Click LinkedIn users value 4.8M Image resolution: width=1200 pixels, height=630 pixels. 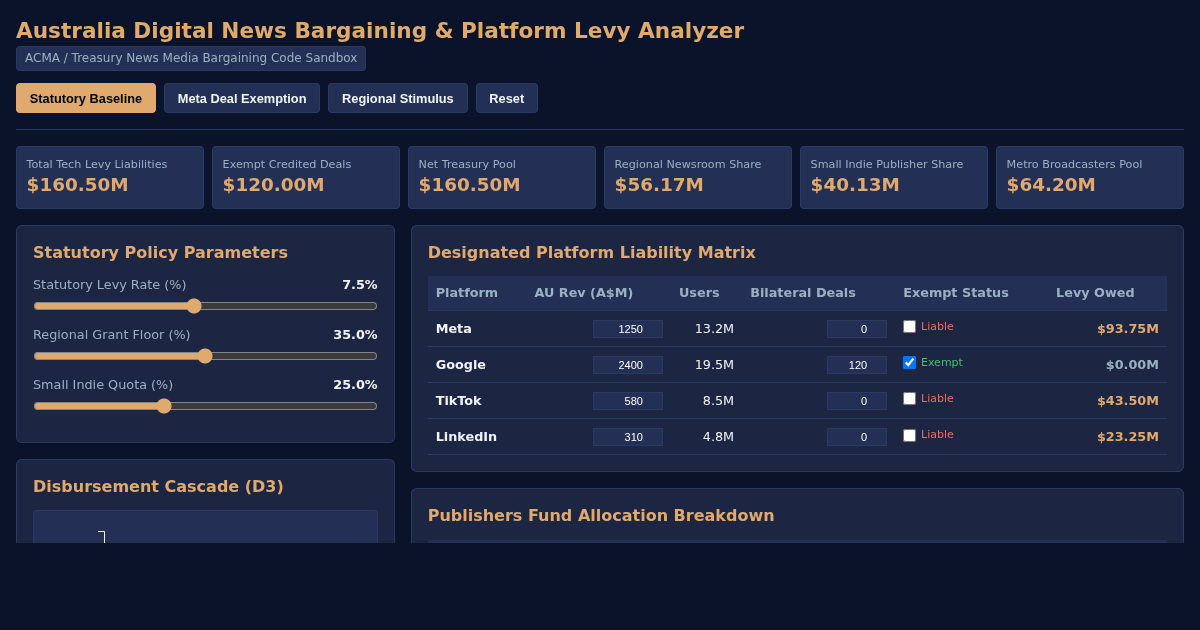[x=718, y=437]
